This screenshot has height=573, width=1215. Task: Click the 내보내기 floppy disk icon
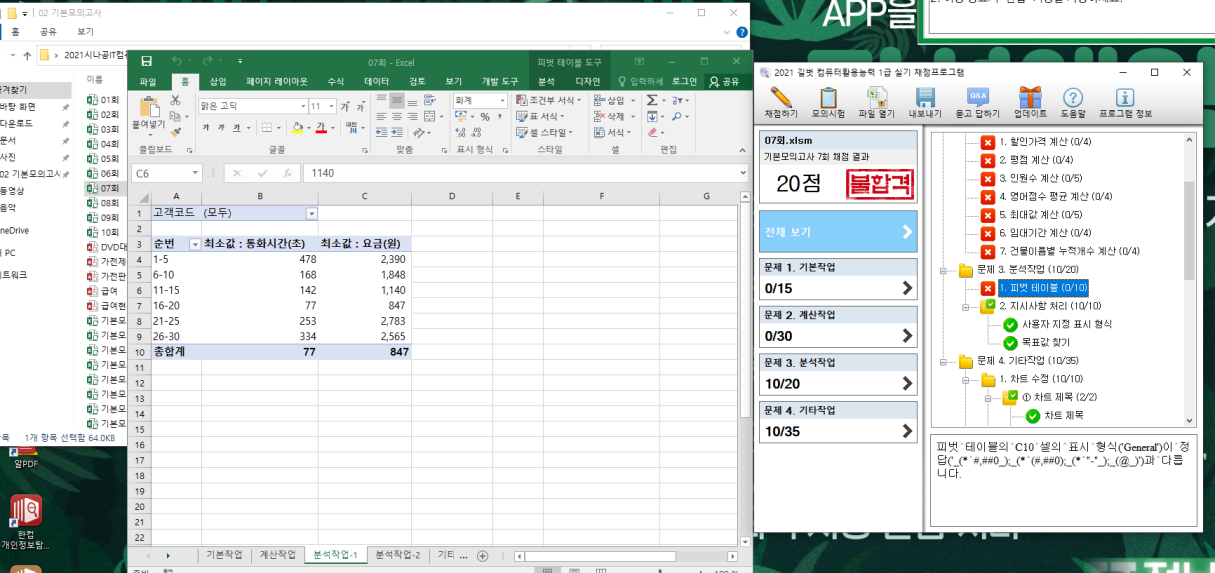[925, 98]
